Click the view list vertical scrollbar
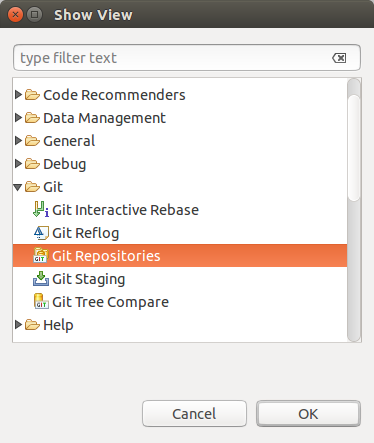 [x=354, y=210]
